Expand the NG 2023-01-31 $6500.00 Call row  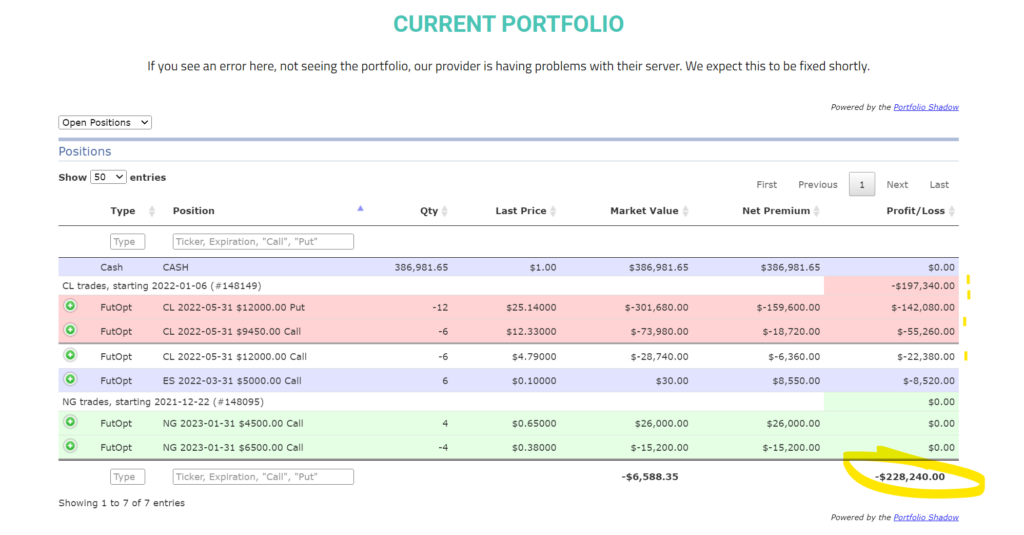coord(70,447)
